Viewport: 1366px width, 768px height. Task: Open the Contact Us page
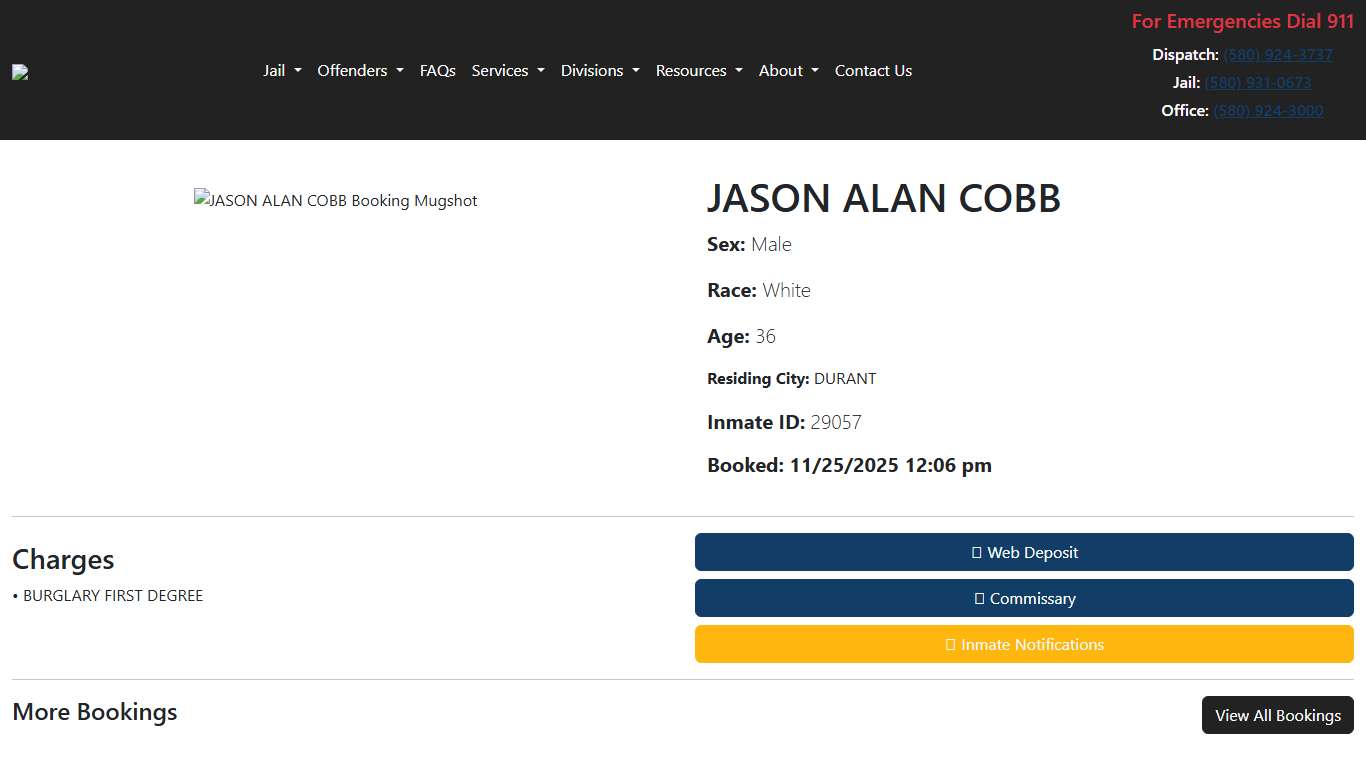(873, 70)
